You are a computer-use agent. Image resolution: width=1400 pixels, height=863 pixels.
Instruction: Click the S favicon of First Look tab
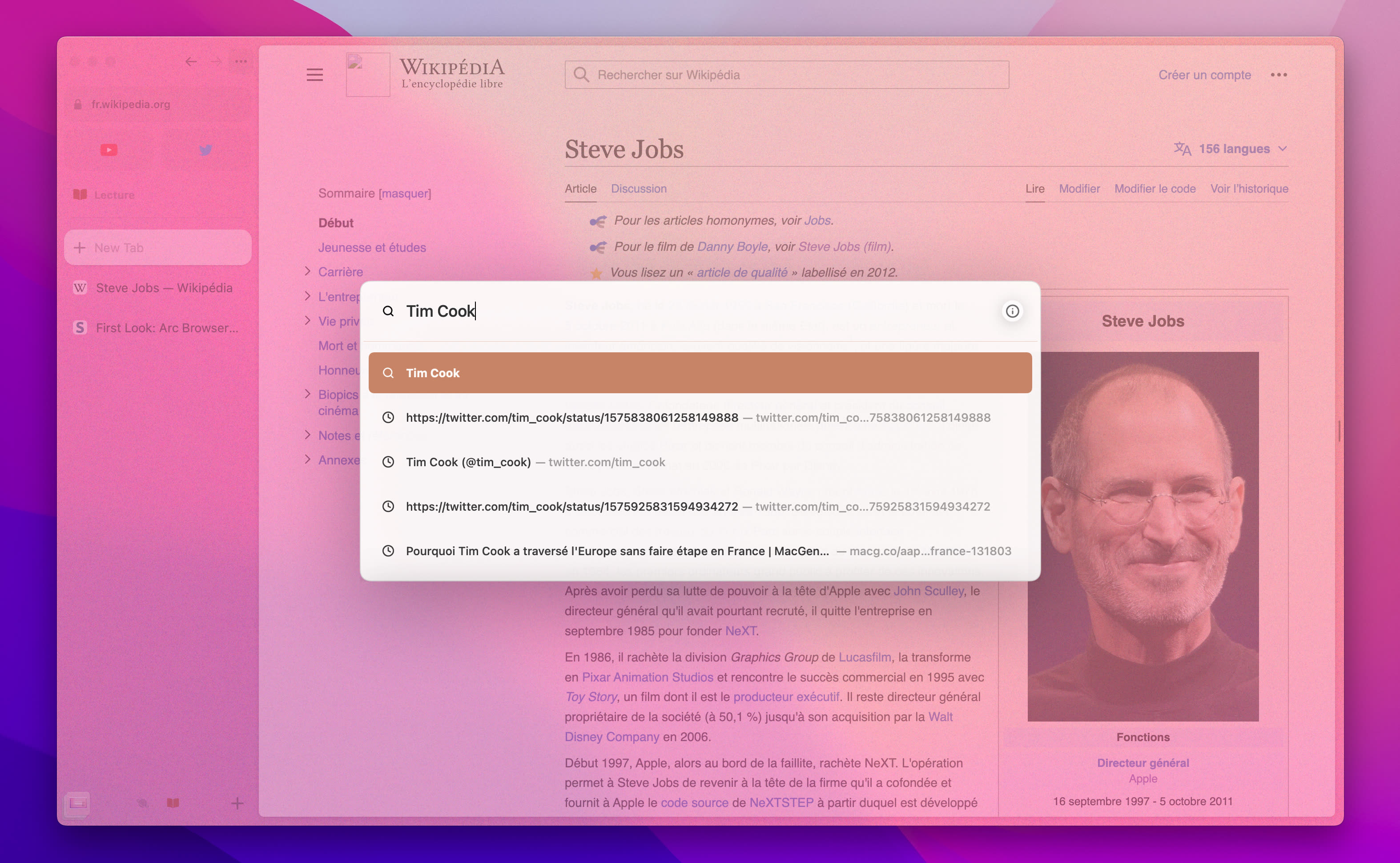tap(80, 327)
